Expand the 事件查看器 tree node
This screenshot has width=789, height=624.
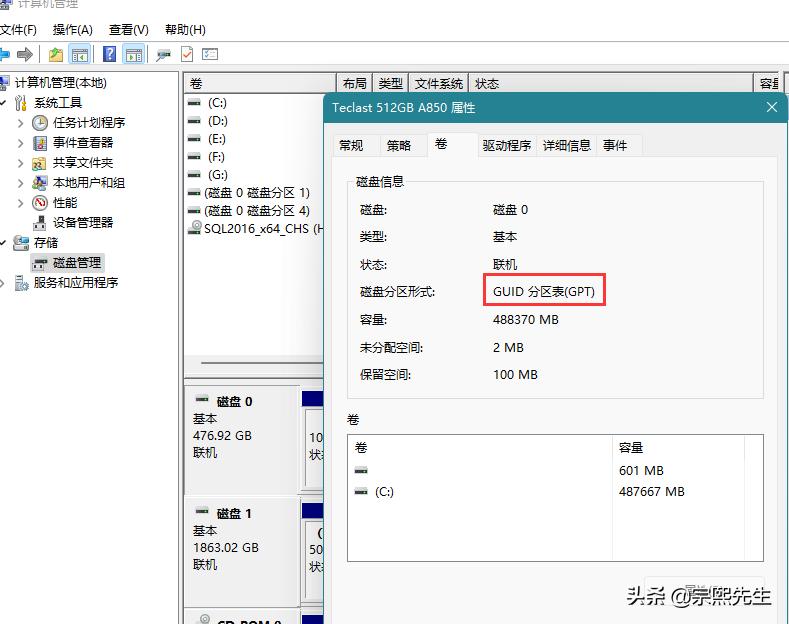click(20, 143)
